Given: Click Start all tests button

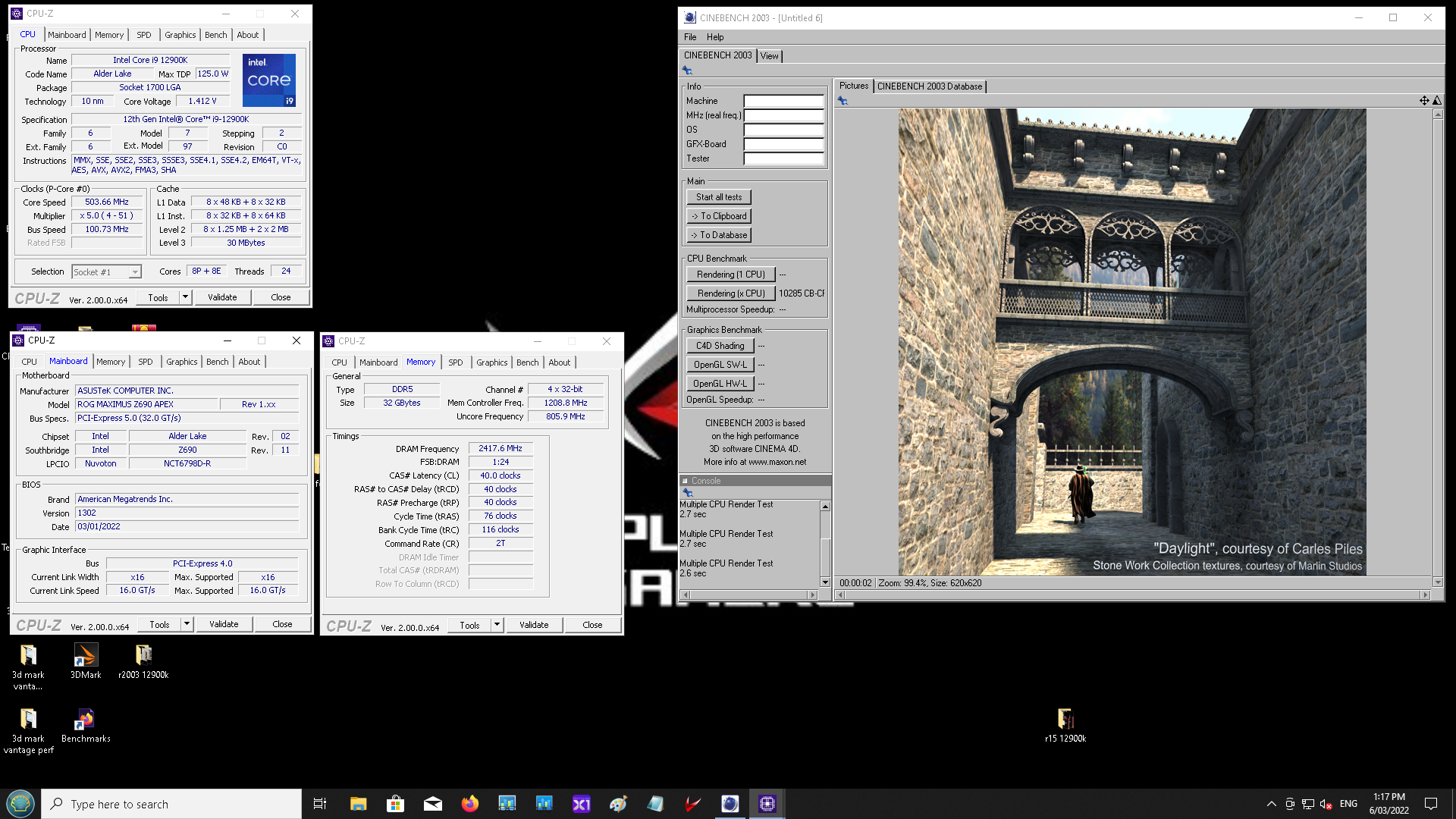Looking at the screenshot, I should (719, 197).
